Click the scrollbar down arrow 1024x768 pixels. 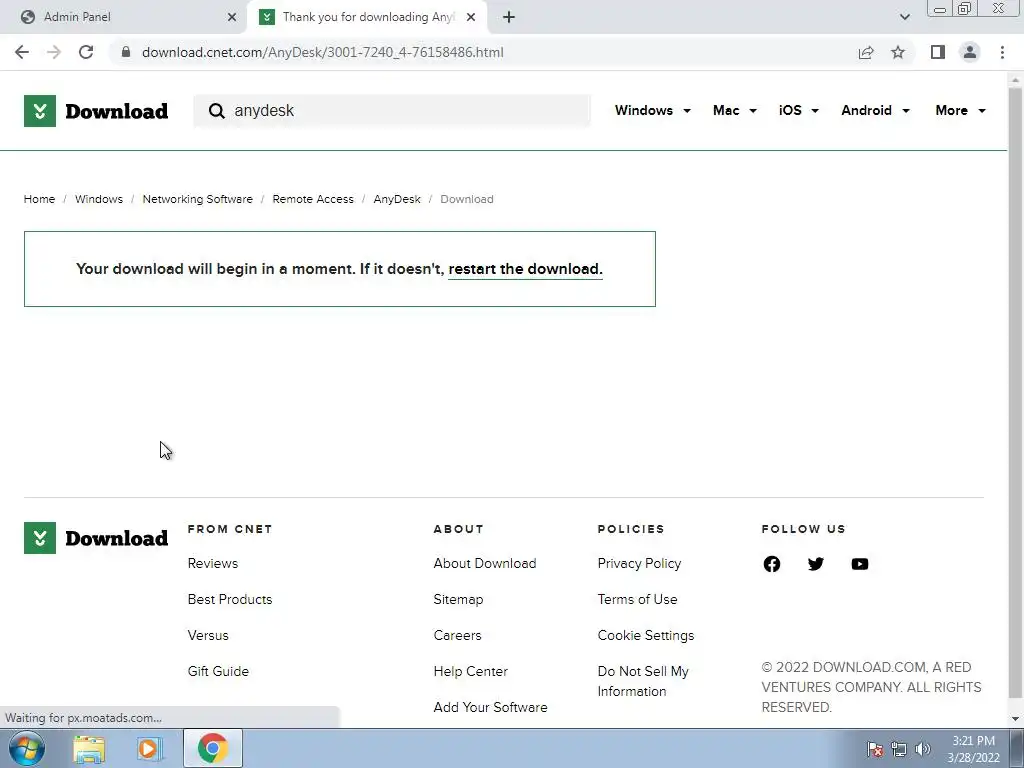[x=1015, y=719]
